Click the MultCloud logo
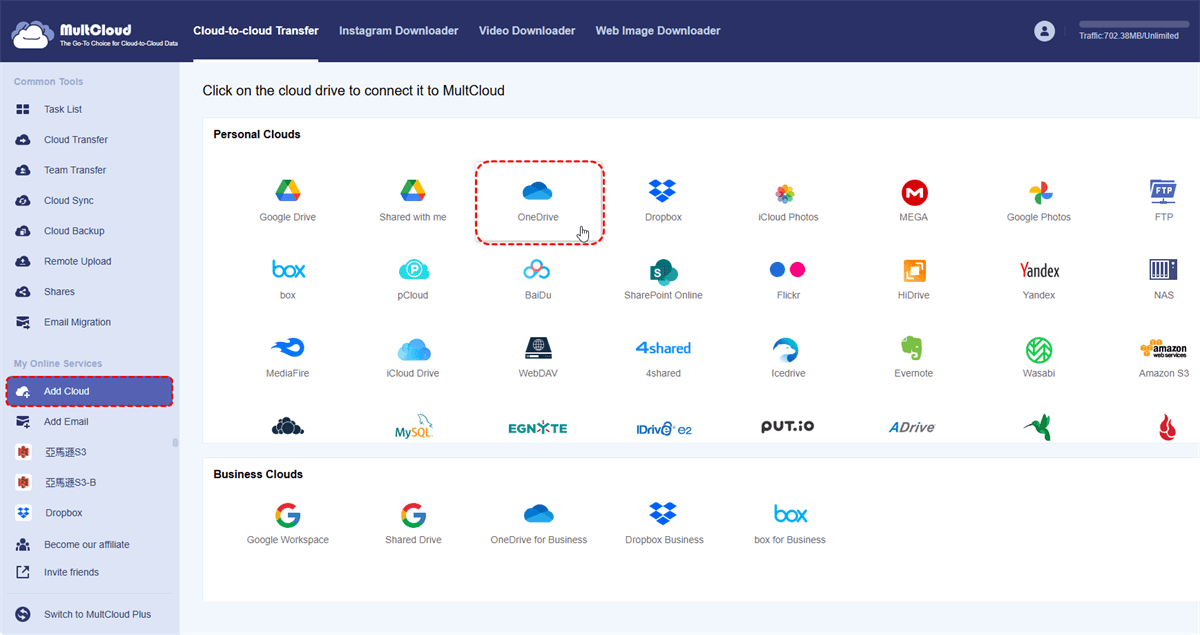The image size is (1200, 635). coord(94,35)
